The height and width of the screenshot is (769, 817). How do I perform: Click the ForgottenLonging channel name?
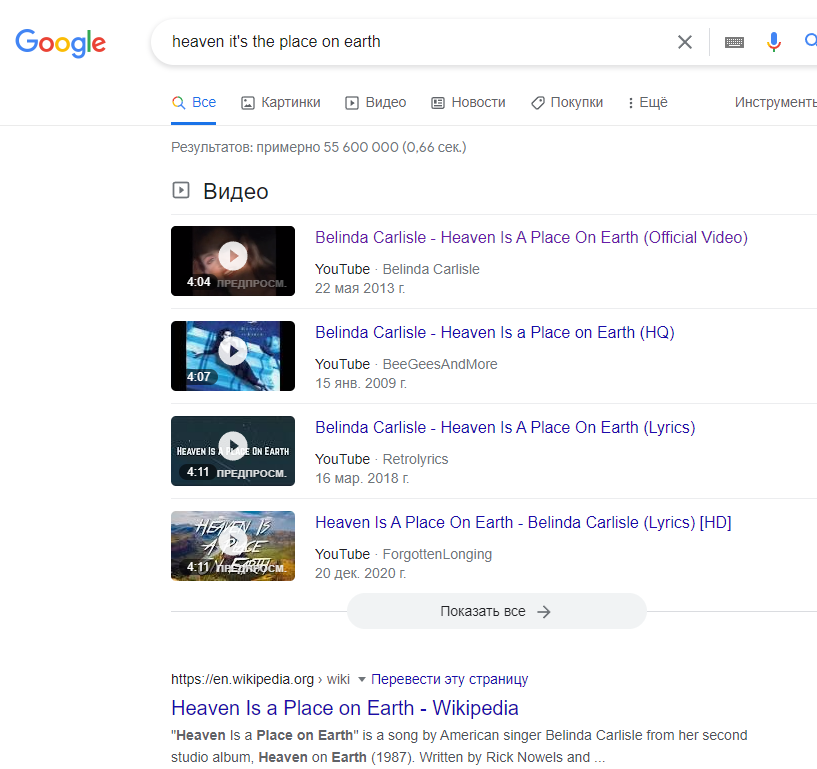437,554
